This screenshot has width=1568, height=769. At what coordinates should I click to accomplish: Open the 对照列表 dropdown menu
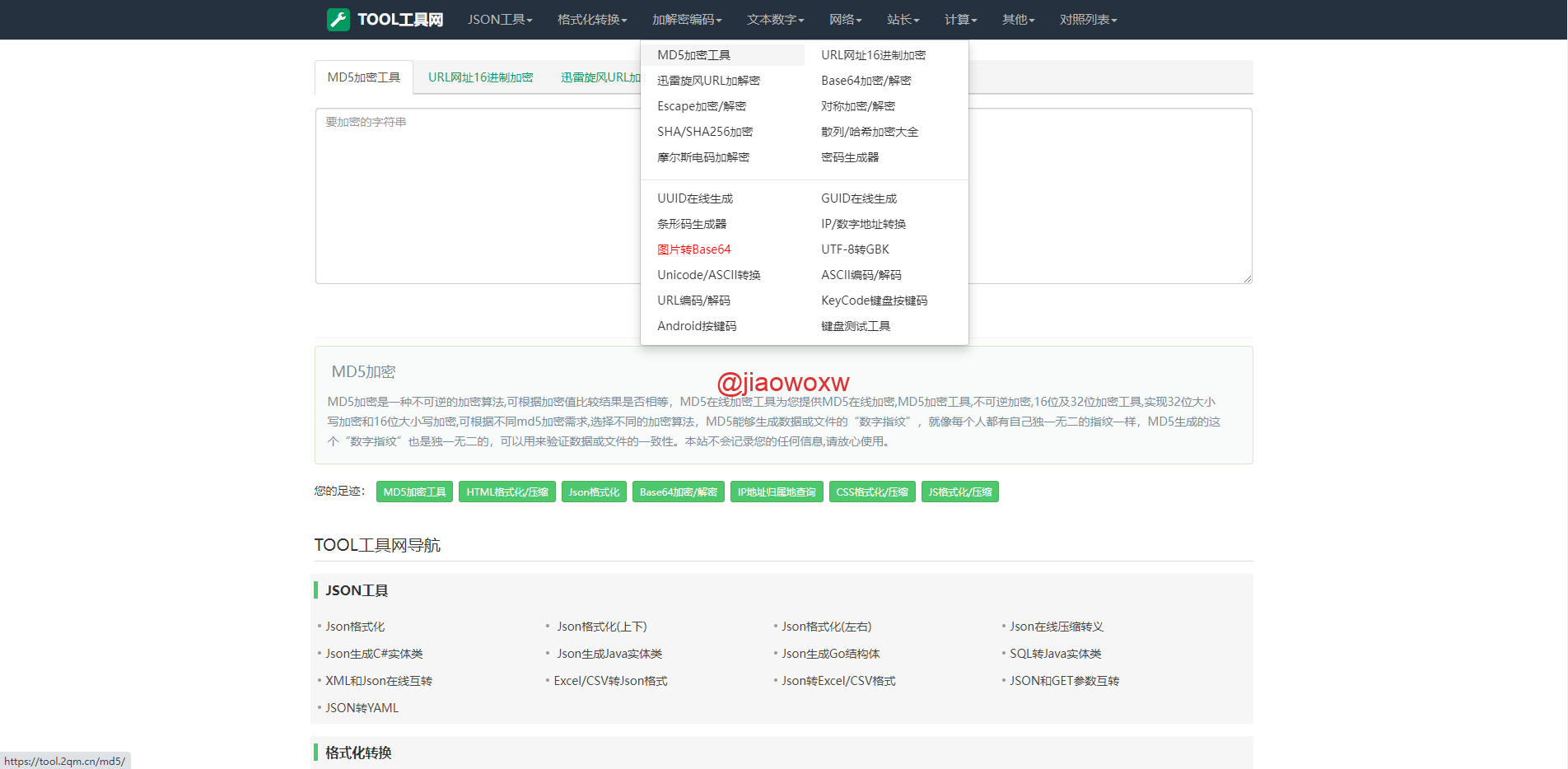tap(1089, 20)
